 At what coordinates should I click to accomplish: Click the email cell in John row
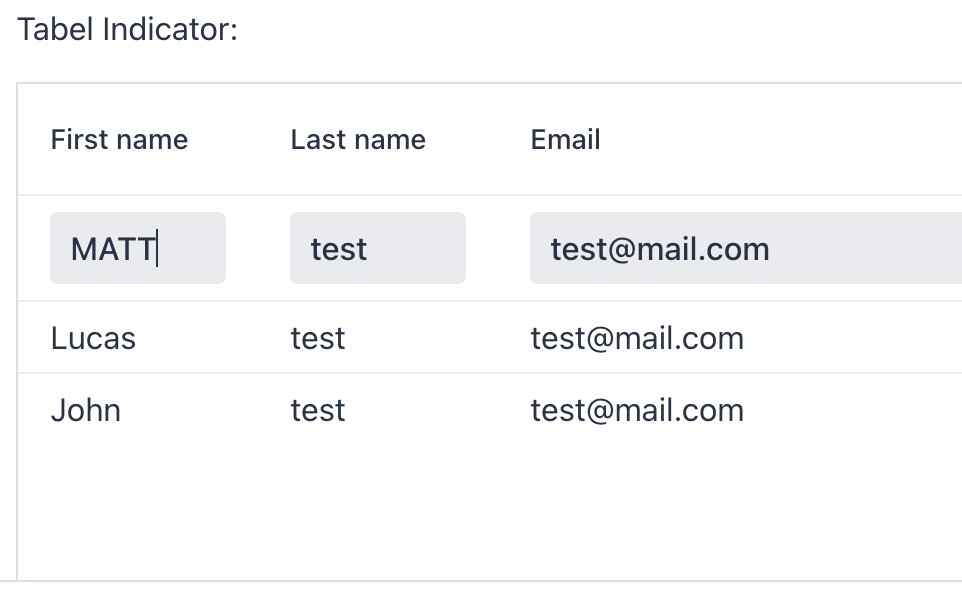(637, 410)
